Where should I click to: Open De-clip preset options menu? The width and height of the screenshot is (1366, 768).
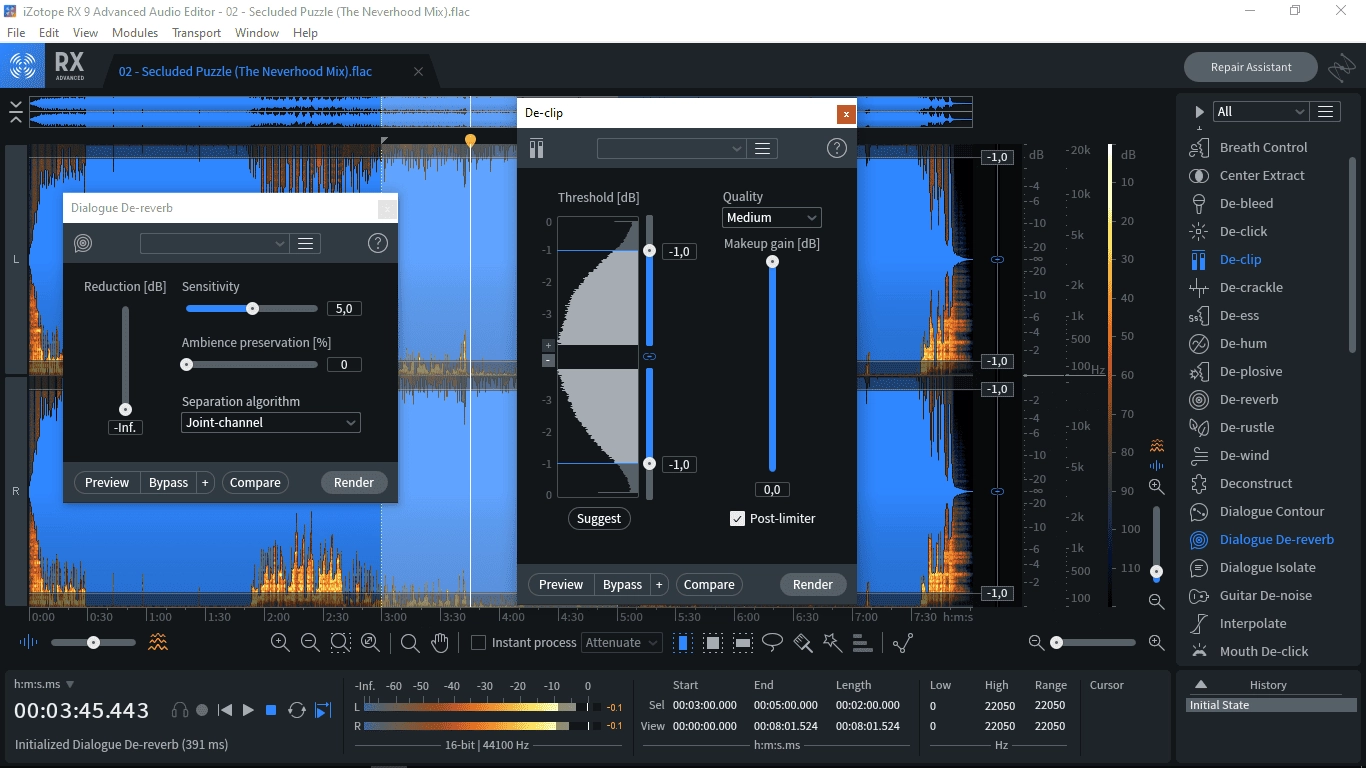point(763,148)
